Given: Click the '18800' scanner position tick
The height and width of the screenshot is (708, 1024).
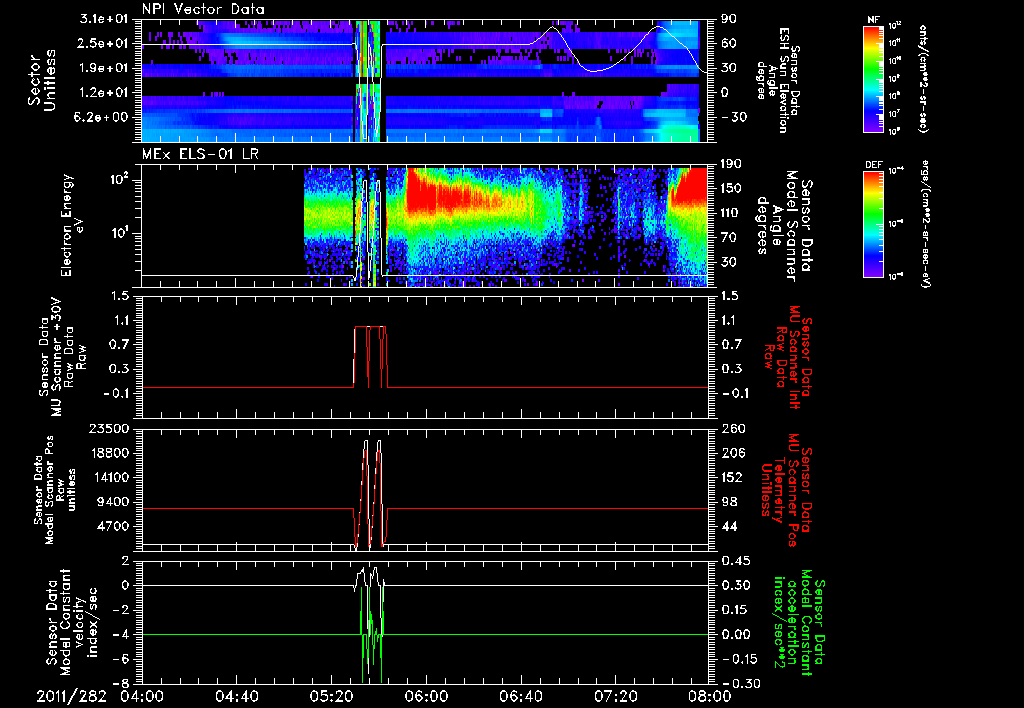Looking at the screenshot, I should 112,453.
